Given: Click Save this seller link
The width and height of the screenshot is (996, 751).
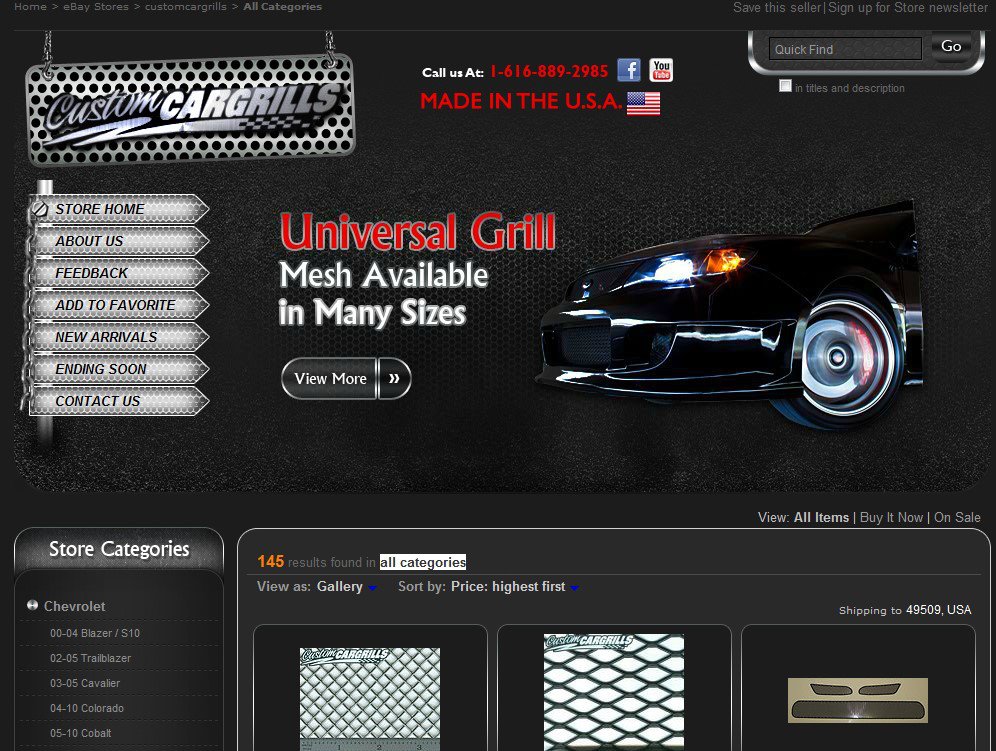Looking at the screenshot, I should click(777, 8).
